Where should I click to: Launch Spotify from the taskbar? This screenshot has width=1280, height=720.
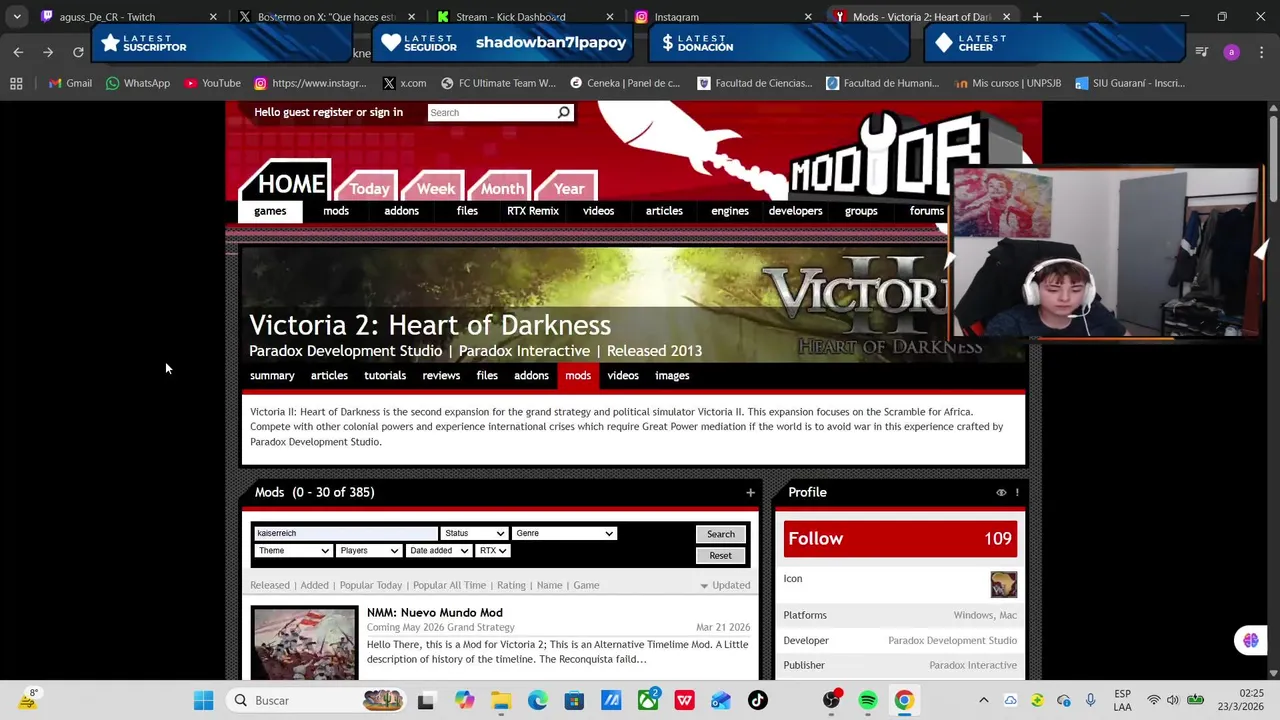point(867,700)
